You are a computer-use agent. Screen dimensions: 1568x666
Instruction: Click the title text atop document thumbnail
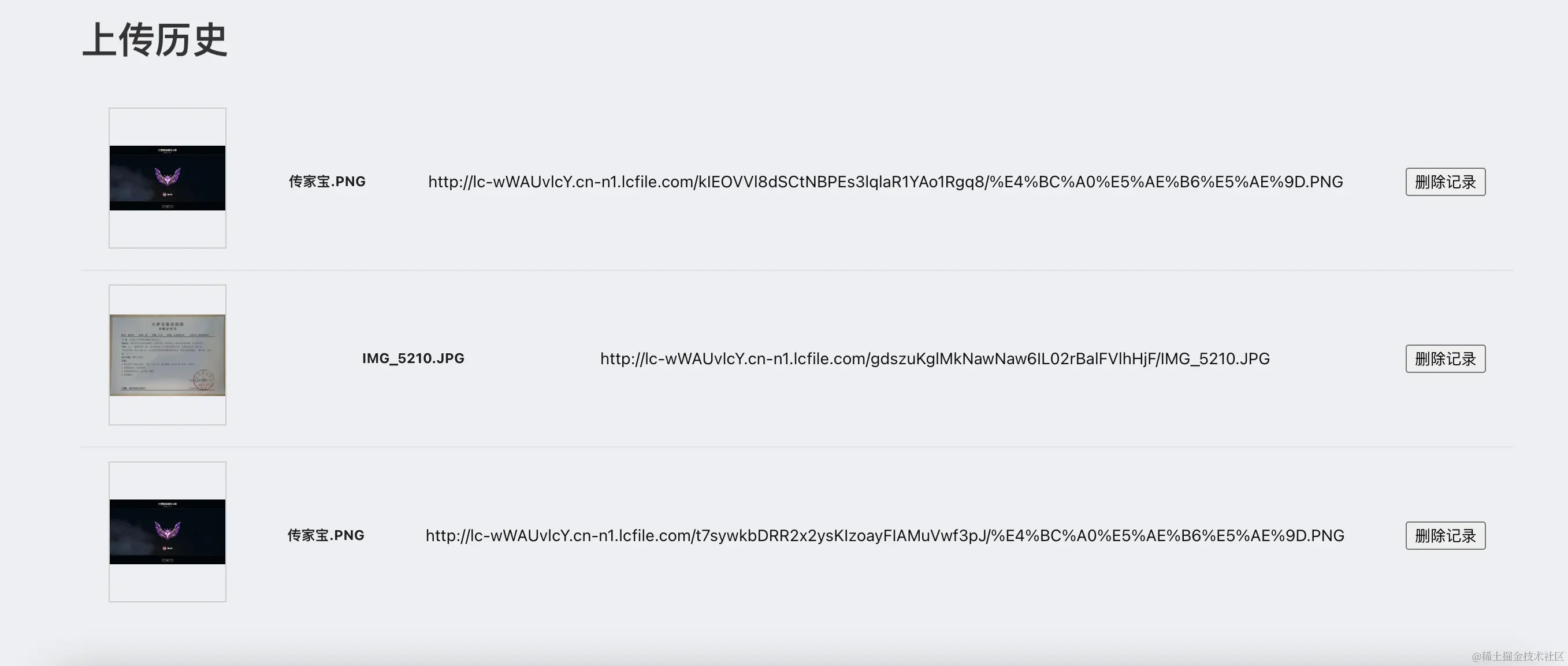[x=168, y=324]
